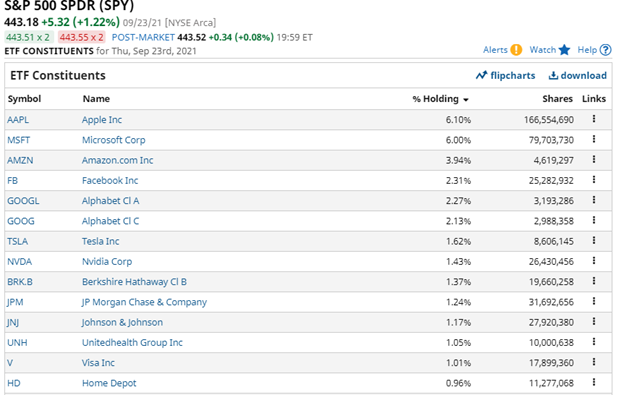Open the links menu for the Nvidia Corp row
Image resolution: width=624 pixels, height=395 pixels.
pos(594,261)
